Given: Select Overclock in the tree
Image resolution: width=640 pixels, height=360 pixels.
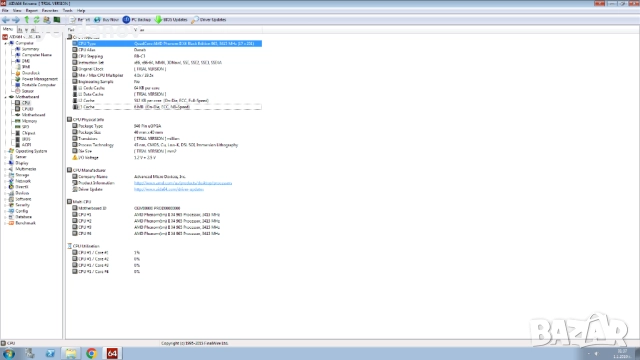Looking at the screenshot, I should [x=31, y=73].
